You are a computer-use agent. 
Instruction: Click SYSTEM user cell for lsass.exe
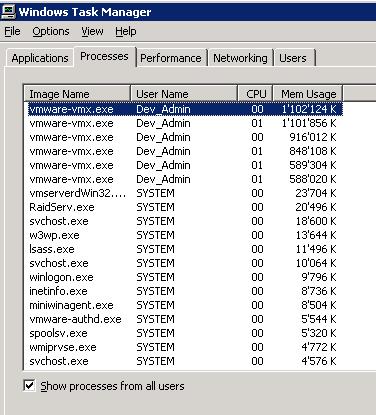(155, 249)
